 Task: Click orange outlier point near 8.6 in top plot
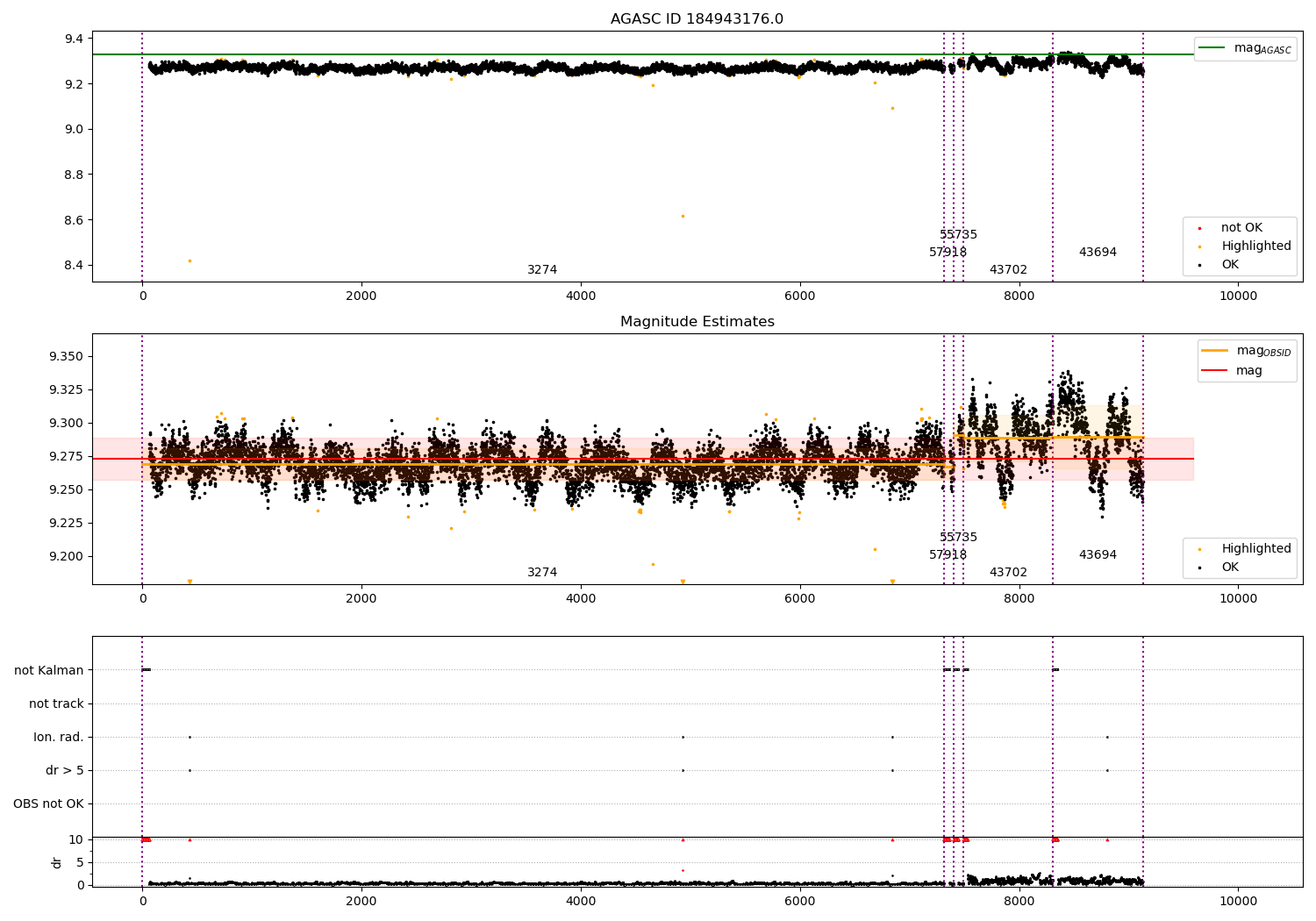click(x=683, y=216)
